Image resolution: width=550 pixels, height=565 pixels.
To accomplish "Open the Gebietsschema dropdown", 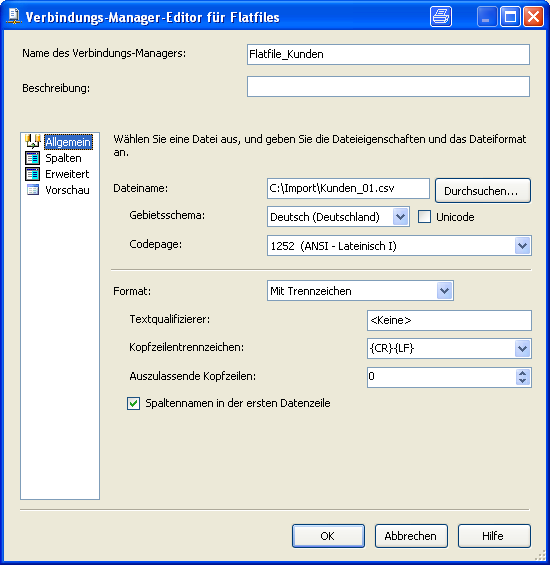I will (400, 217).
